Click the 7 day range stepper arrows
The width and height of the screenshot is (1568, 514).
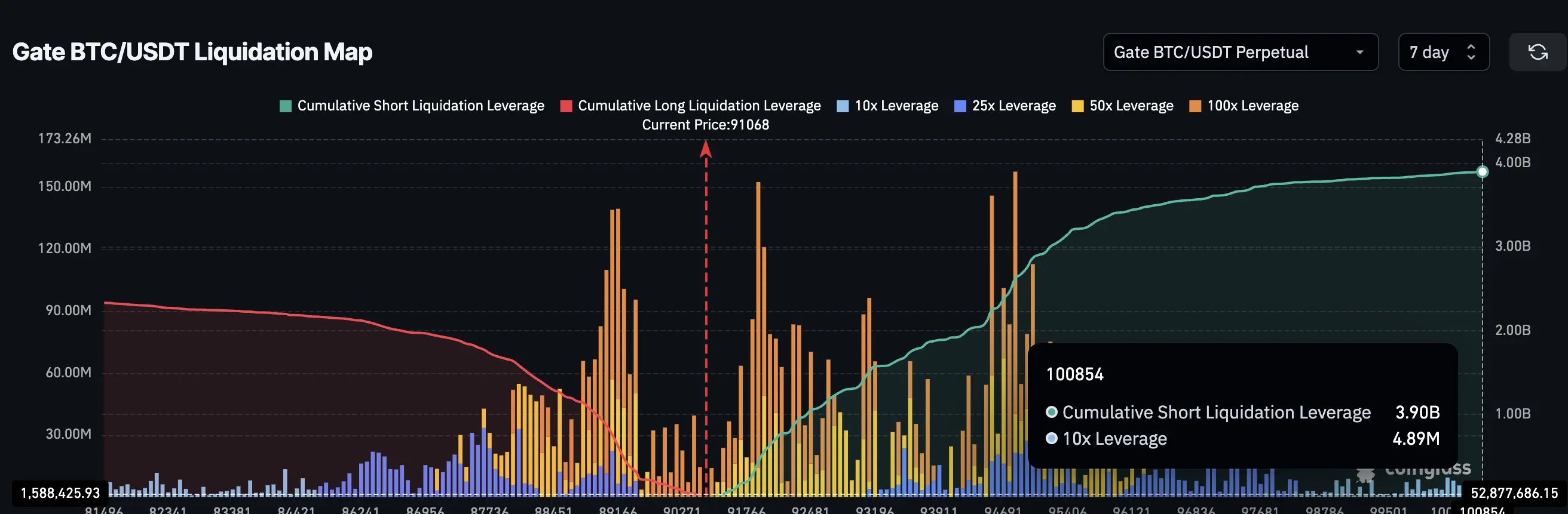tap(1471, 53)
